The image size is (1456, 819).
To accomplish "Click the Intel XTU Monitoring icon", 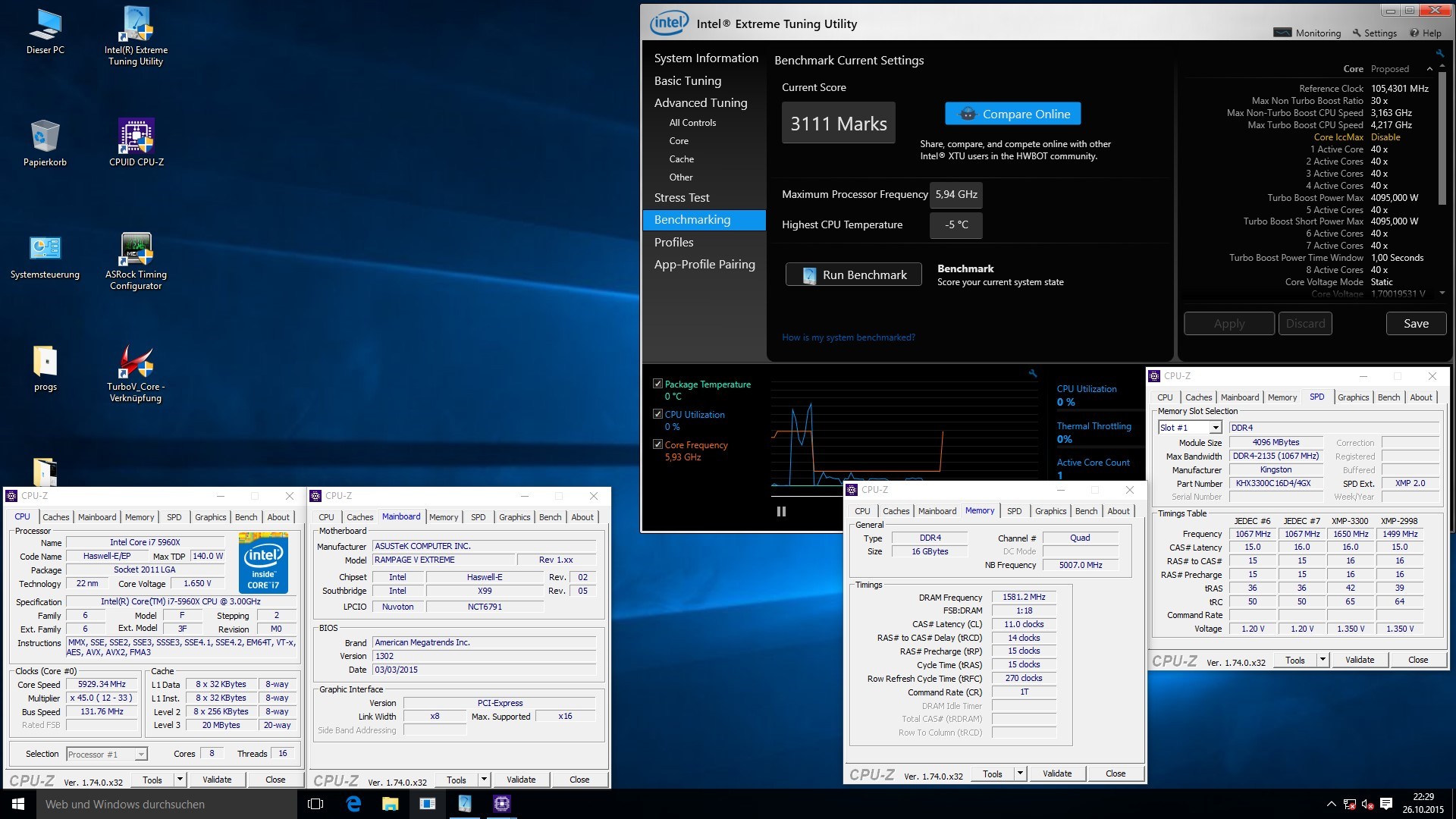I will coord(1285,33).
